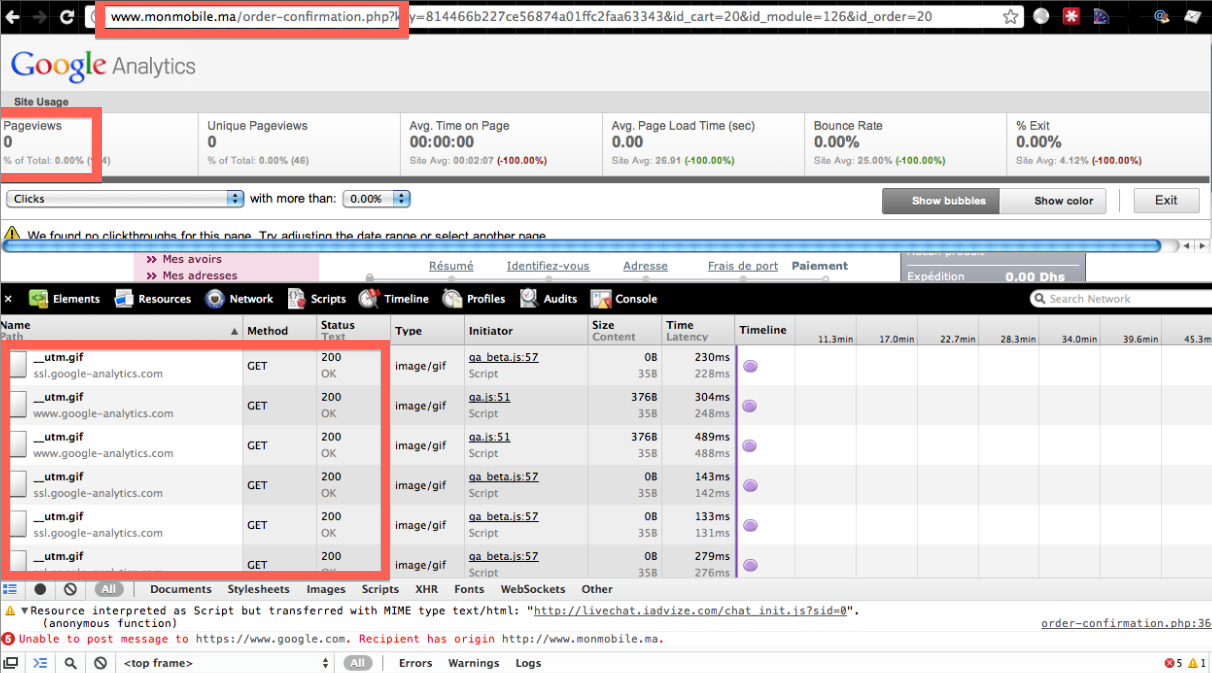The image size is (1212, 673).
Task: Click the red error count icon
Action: 1169,663
